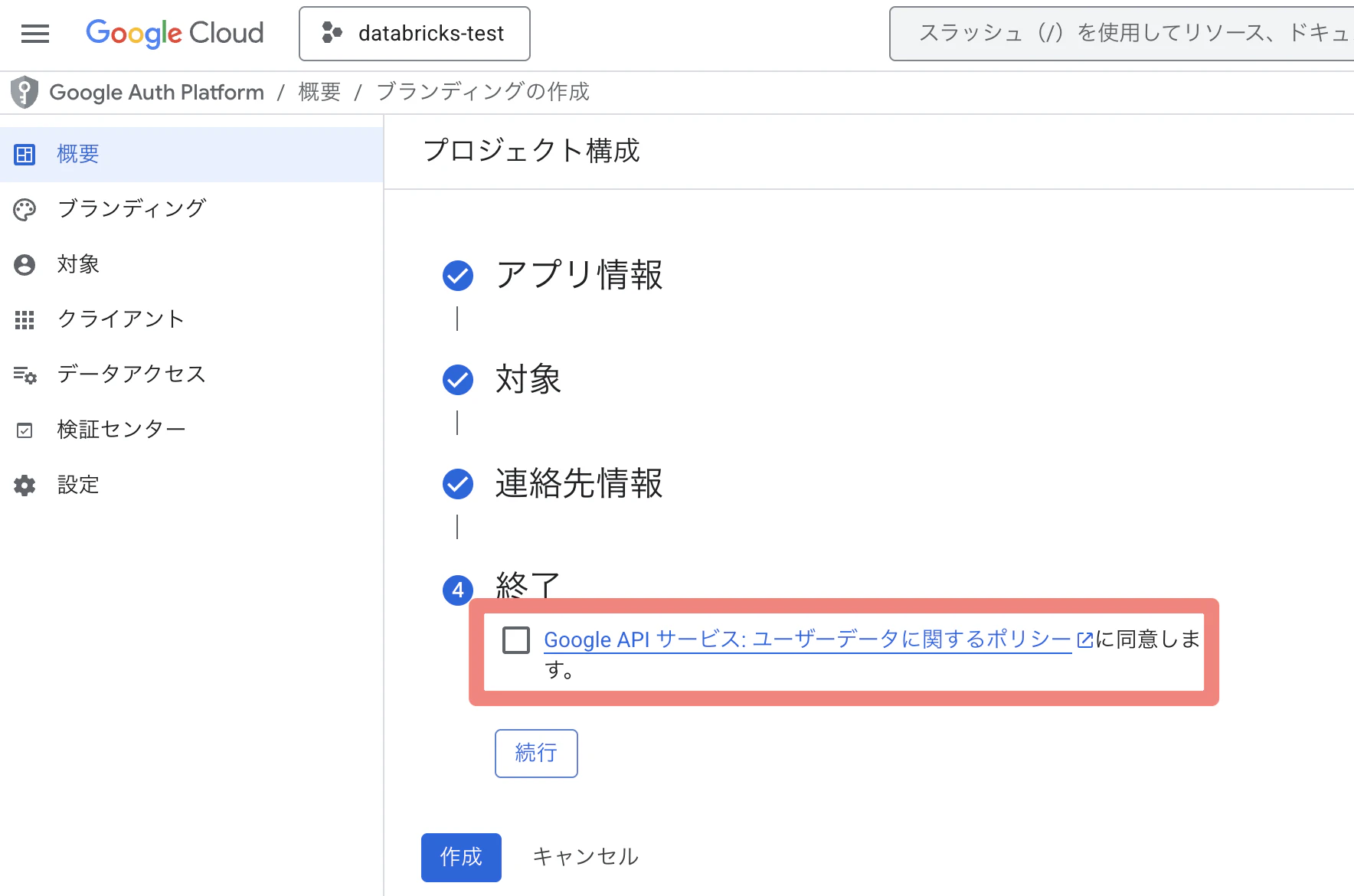Click the アプリ情報 completed checkmark icon

(458, 276)
